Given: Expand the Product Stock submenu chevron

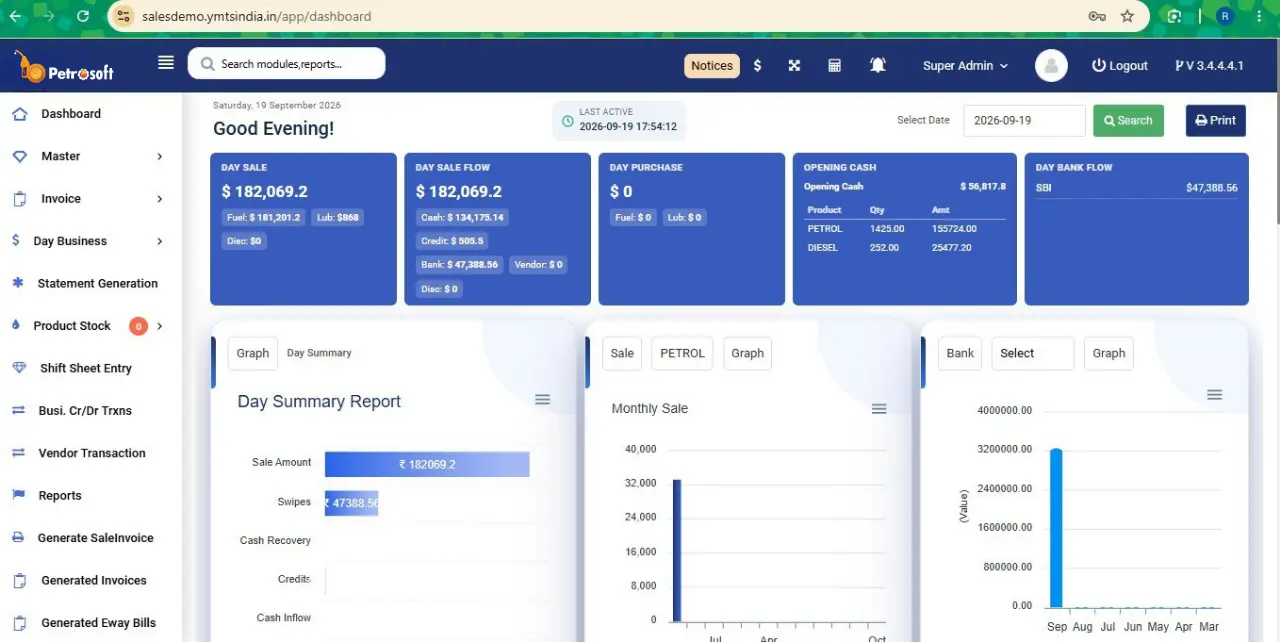Looking at the screenshot, I should [160, 326].
